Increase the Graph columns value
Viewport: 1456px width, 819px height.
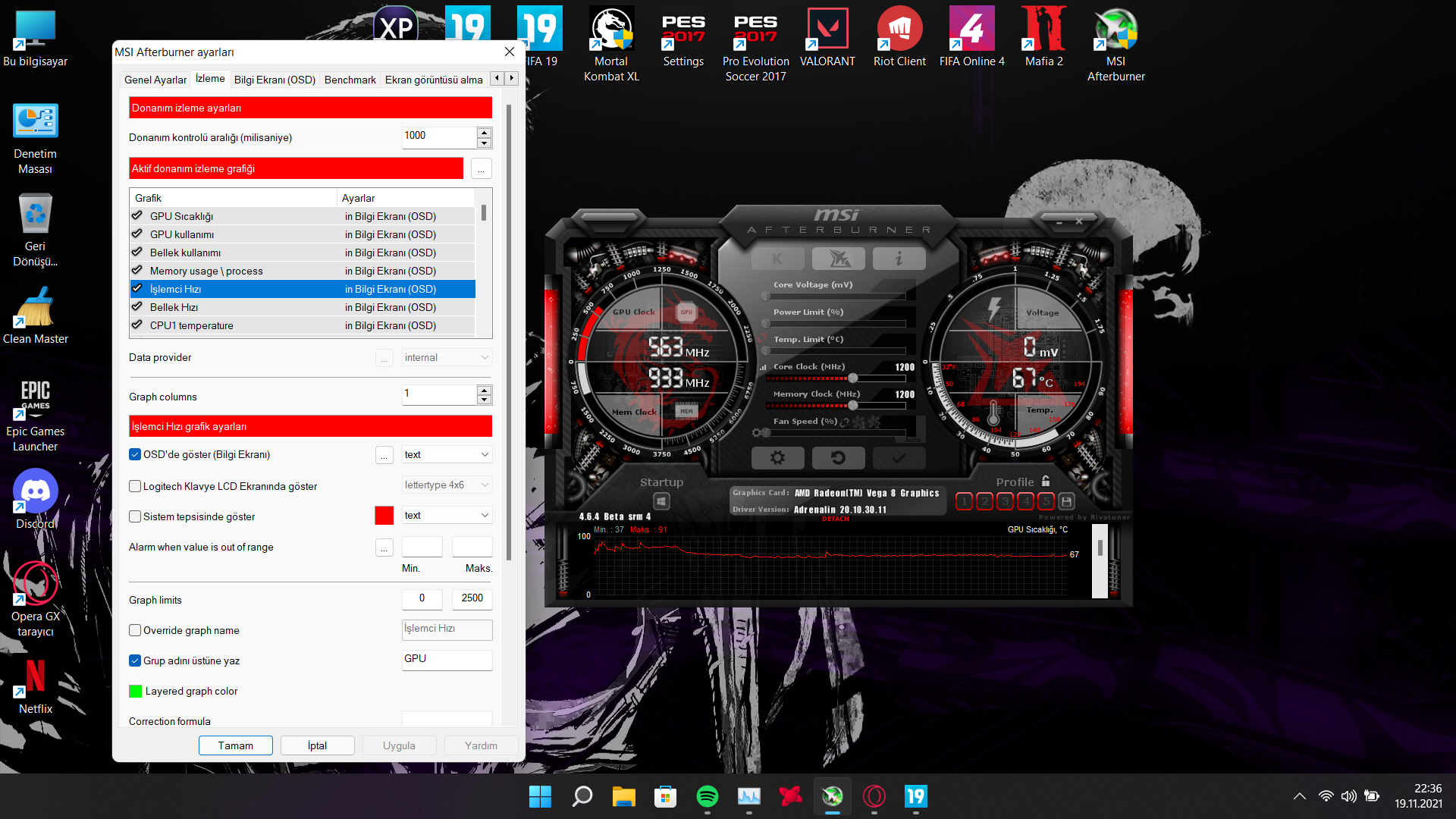pyautogui.click(x=485, y=390)
